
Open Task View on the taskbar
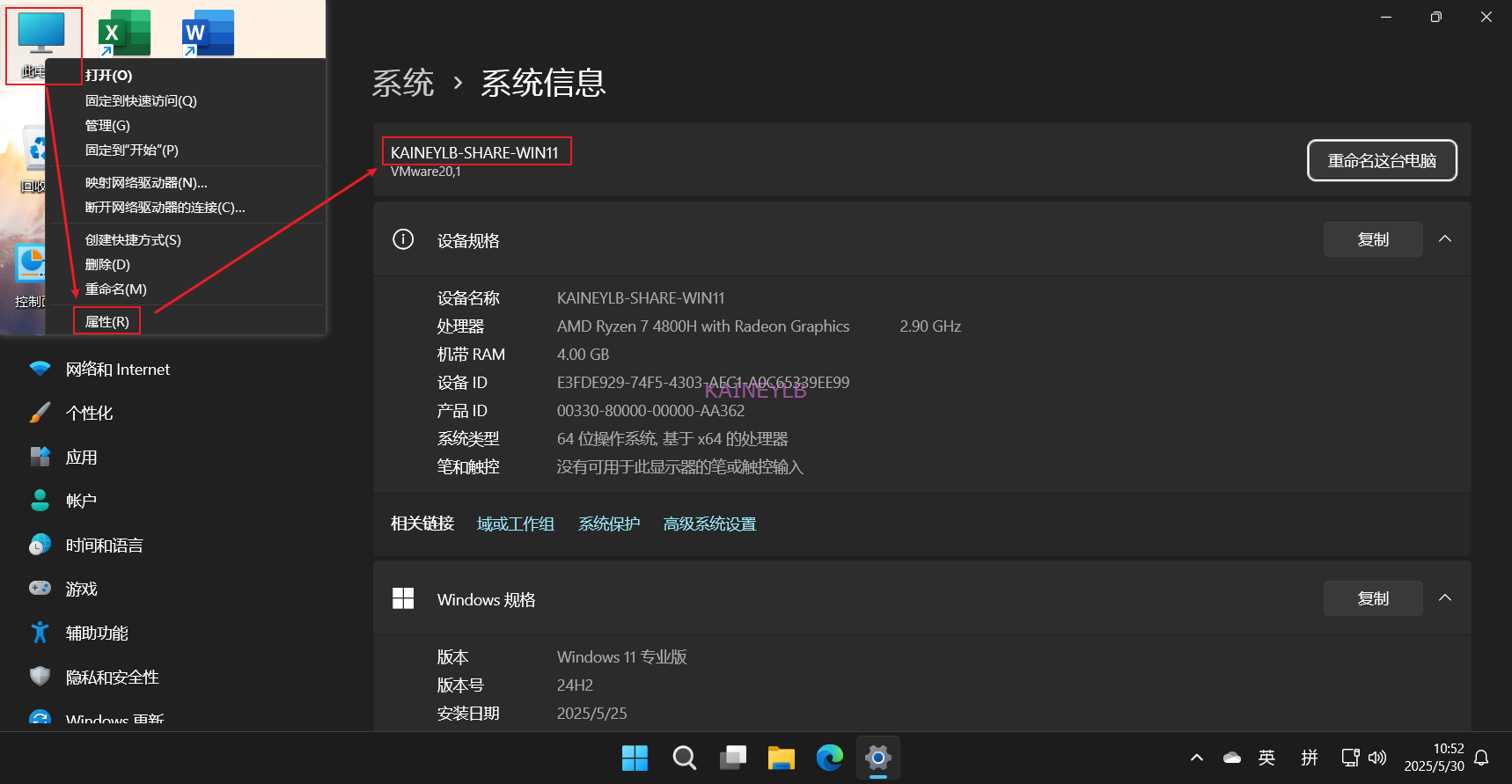pyautogui.click(x=732, y=758)
